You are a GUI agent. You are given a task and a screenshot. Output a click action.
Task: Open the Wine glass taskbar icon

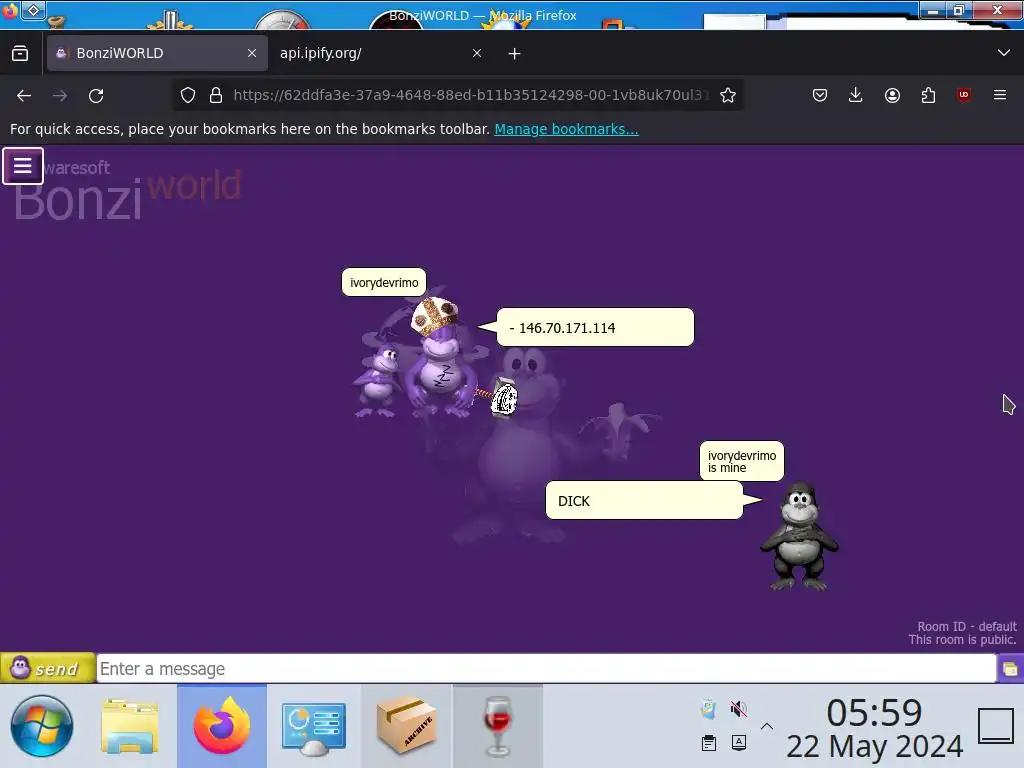click(498, 726)
